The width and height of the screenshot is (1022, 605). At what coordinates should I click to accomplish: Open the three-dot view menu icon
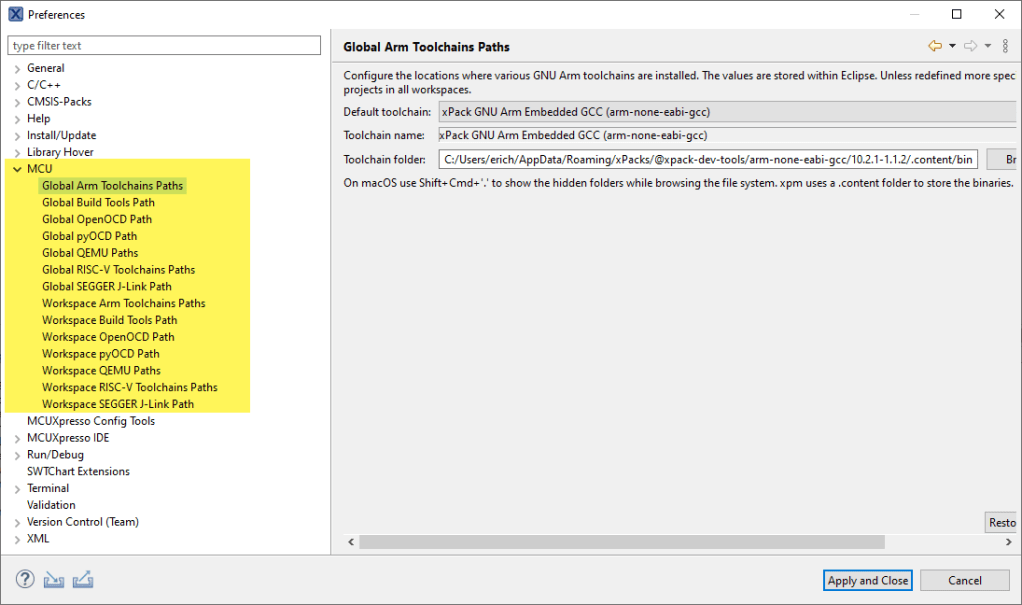click(x=1005, y=46)
